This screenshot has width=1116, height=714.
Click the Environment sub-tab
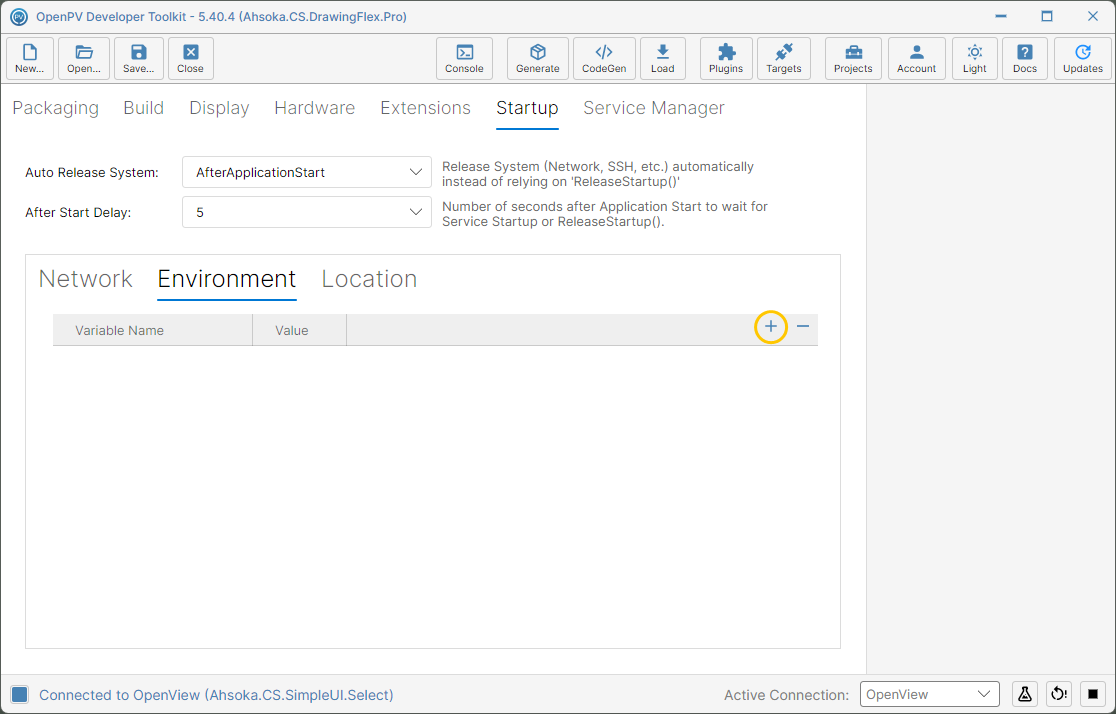coord(227,279)
